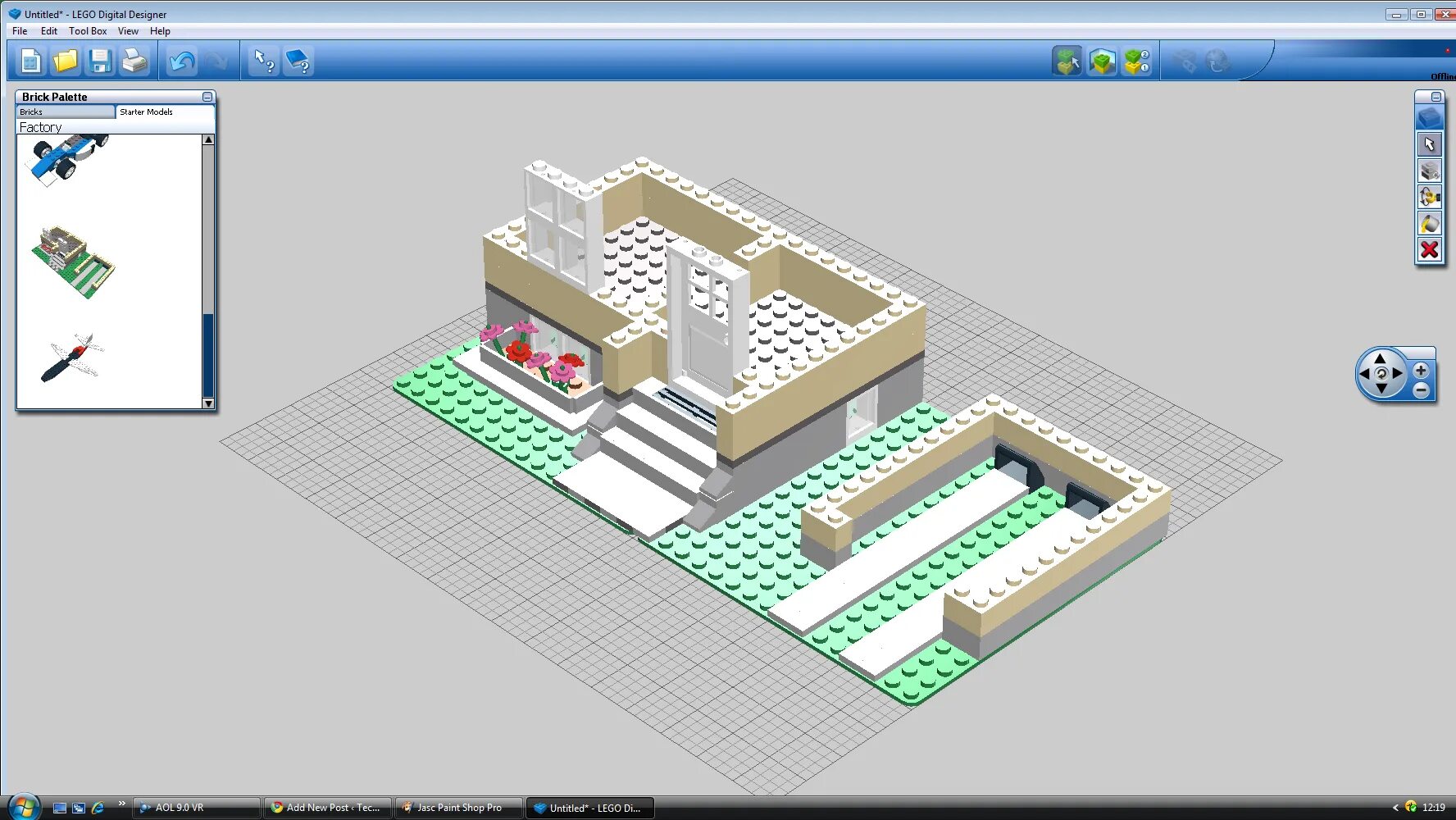Image resolution: width=1456 pixels, height=820 pixels.
Task: Click the Switch between windows quick launch icon
Action: [x=79, y=808]
